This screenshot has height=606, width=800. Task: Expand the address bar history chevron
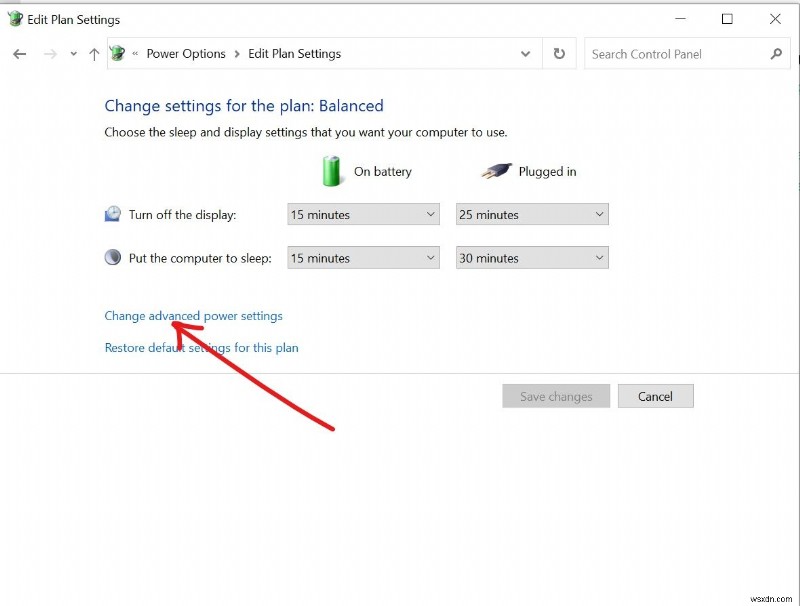tap(526, 54)
